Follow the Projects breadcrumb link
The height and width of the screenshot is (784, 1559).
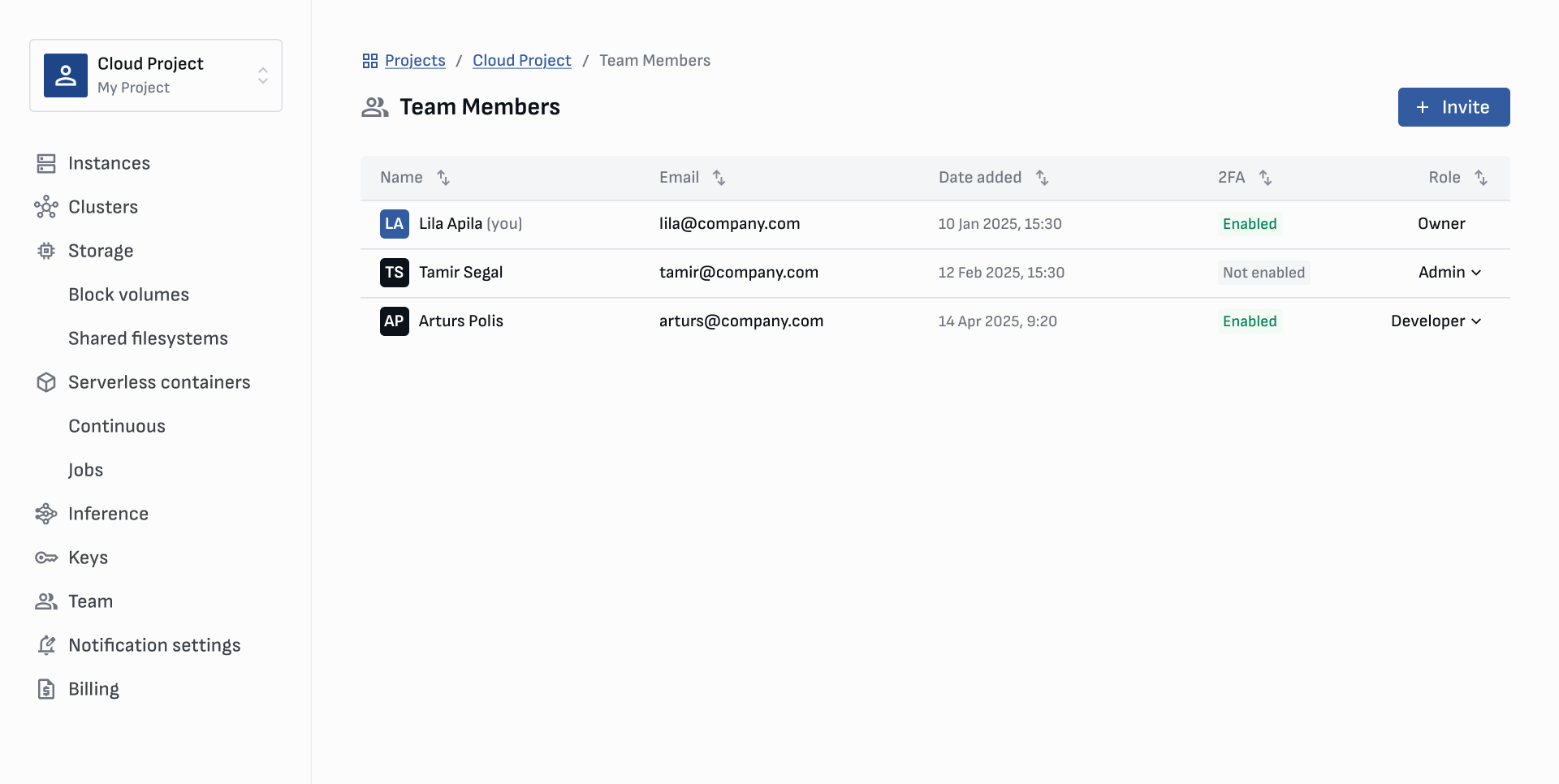click(415, 61)
